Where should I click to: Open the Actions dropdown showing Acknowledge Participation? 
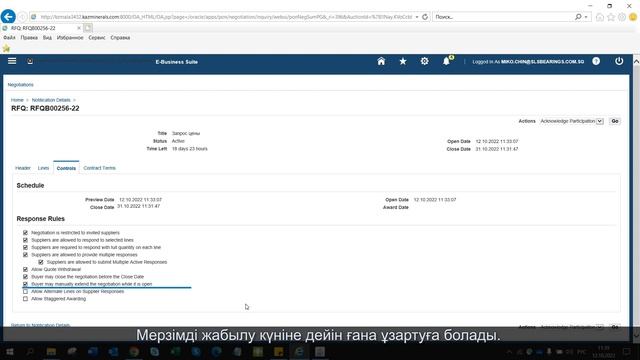pyautogui.click(x=571, y=121)
